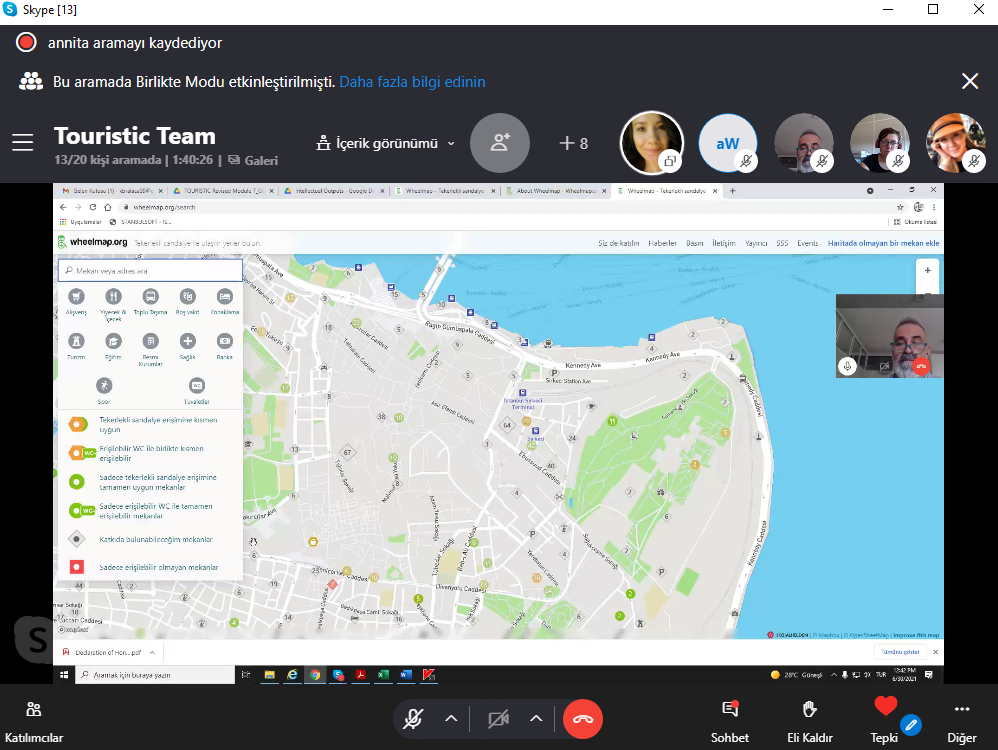Open the Katılımcılar participants panel

(34, 720)
